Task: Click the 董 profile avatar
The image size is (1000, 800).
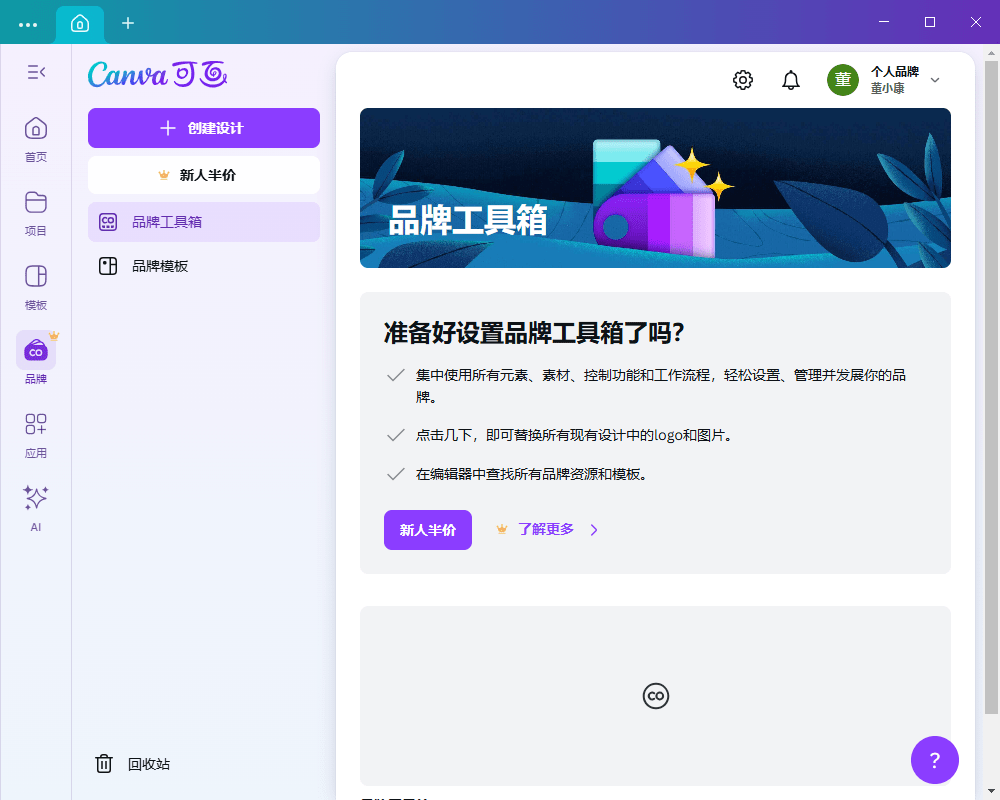Action: click(x=843, y=79)
